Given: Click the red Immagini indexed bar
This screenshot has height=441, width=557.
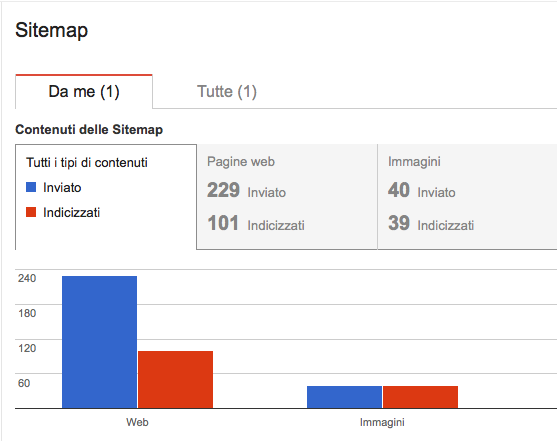Looking at the screenshot, I should tap(421, 397).
